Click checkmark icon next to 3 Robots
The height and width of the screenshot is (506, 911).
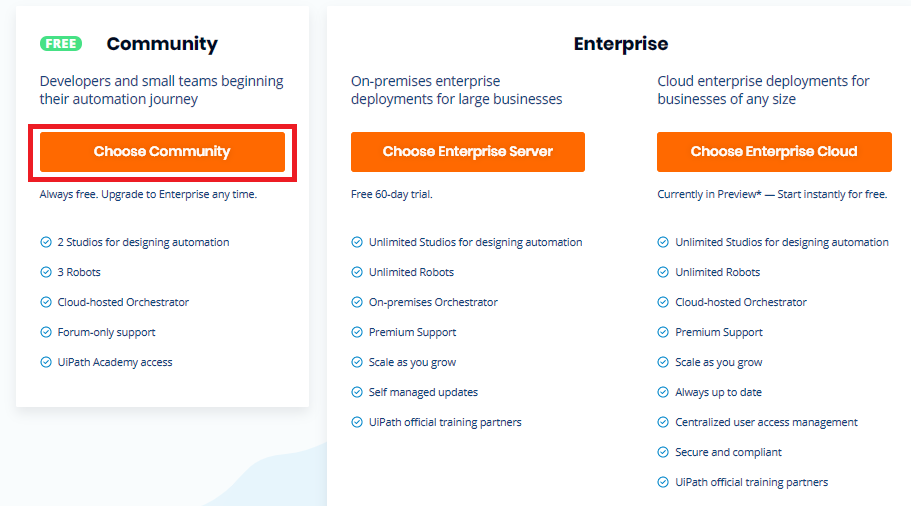pos(46,272)
